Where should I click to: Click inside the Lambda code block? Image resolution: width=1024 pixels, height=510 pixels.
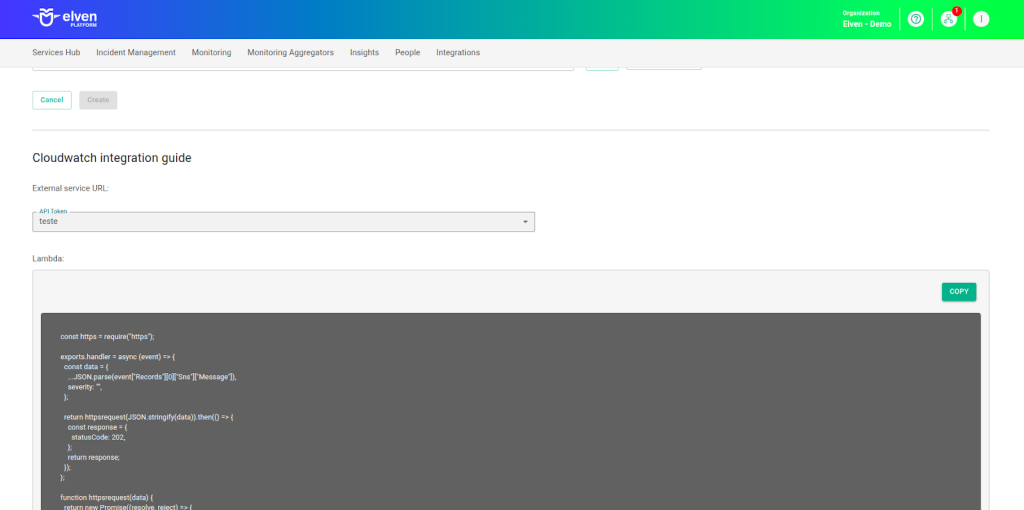click(x=510, y=410)
